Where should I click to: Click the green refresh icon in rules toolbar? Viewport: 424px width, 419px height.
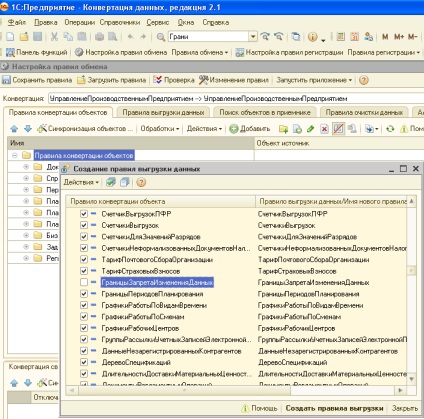pos(390,129)
